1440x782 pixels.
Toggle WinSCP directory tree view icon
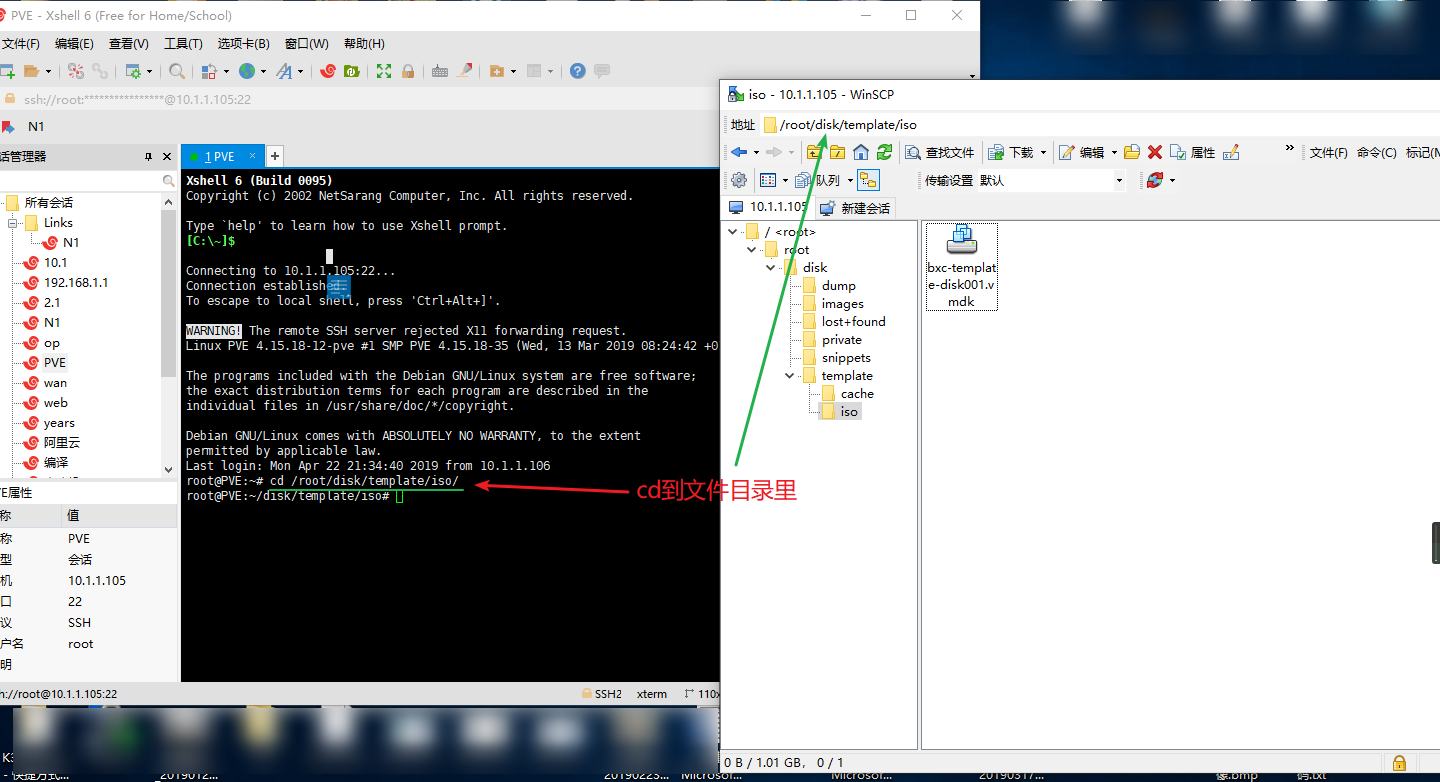coord(868,180)
